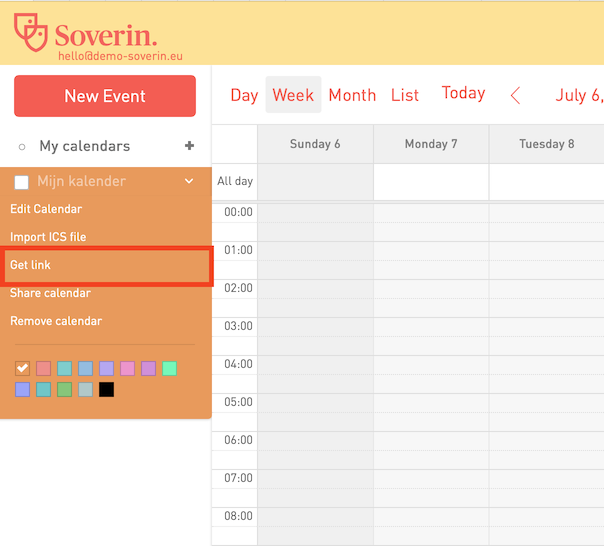Click the 01:00 time label

[x=238, y=250]
